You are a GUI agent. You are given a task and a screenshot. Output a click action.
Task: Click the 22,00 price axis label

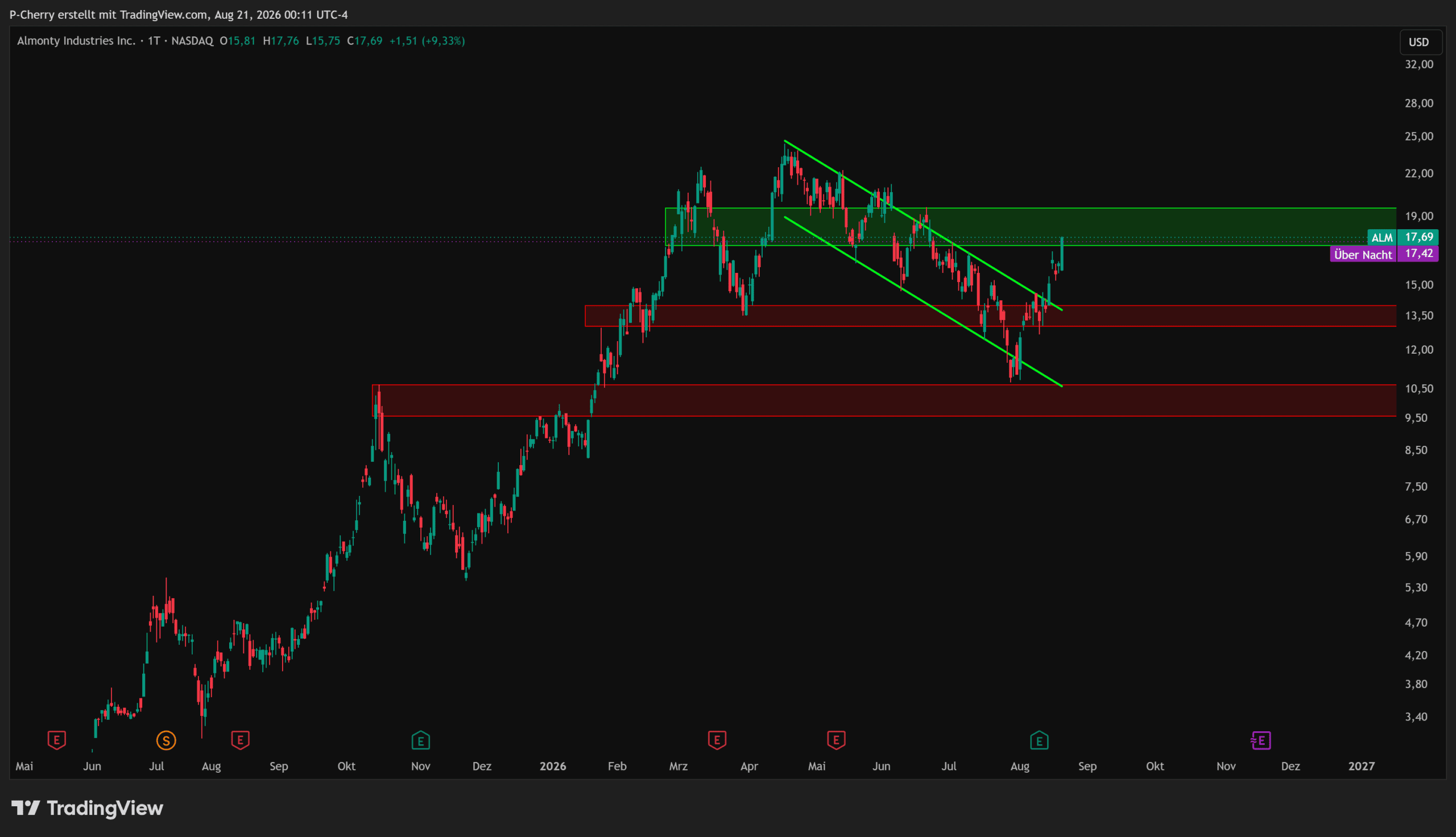1419,173
